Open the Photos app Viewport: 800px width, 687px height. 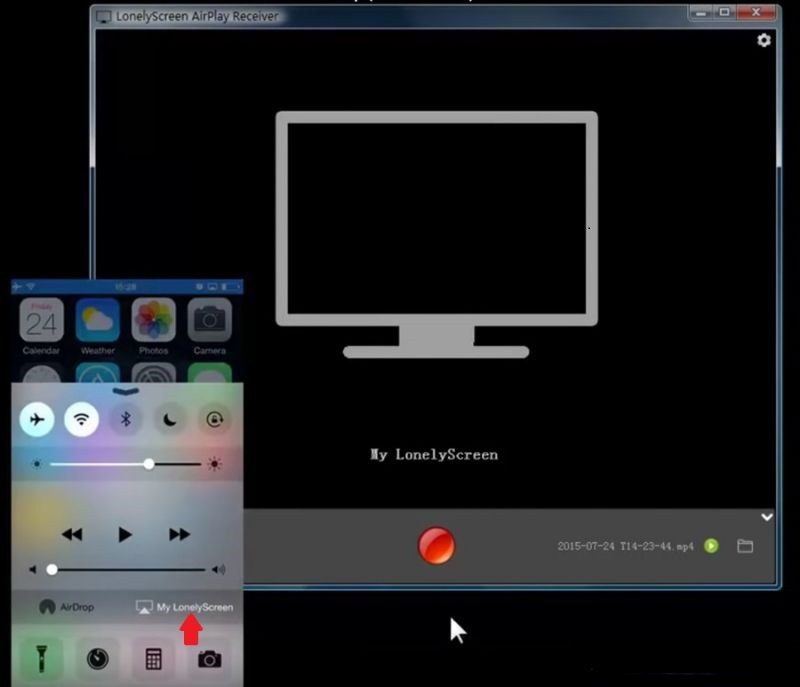154,326
